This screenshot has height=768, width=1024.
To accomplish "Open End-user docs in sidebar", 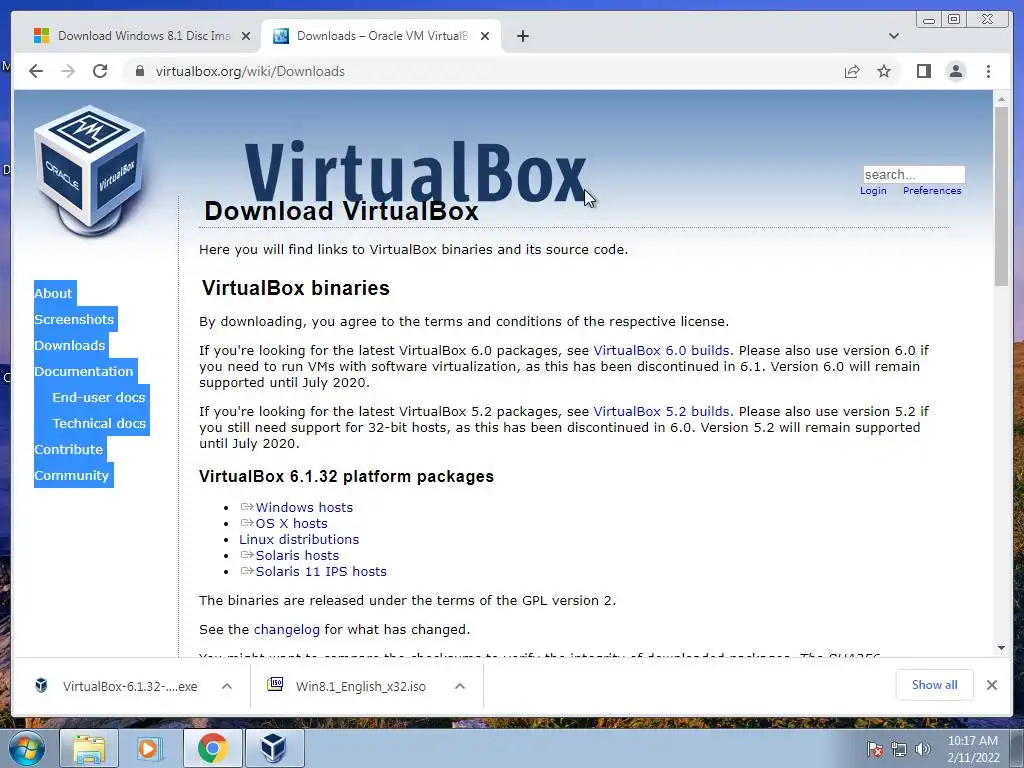I will [x=99, y=397].
